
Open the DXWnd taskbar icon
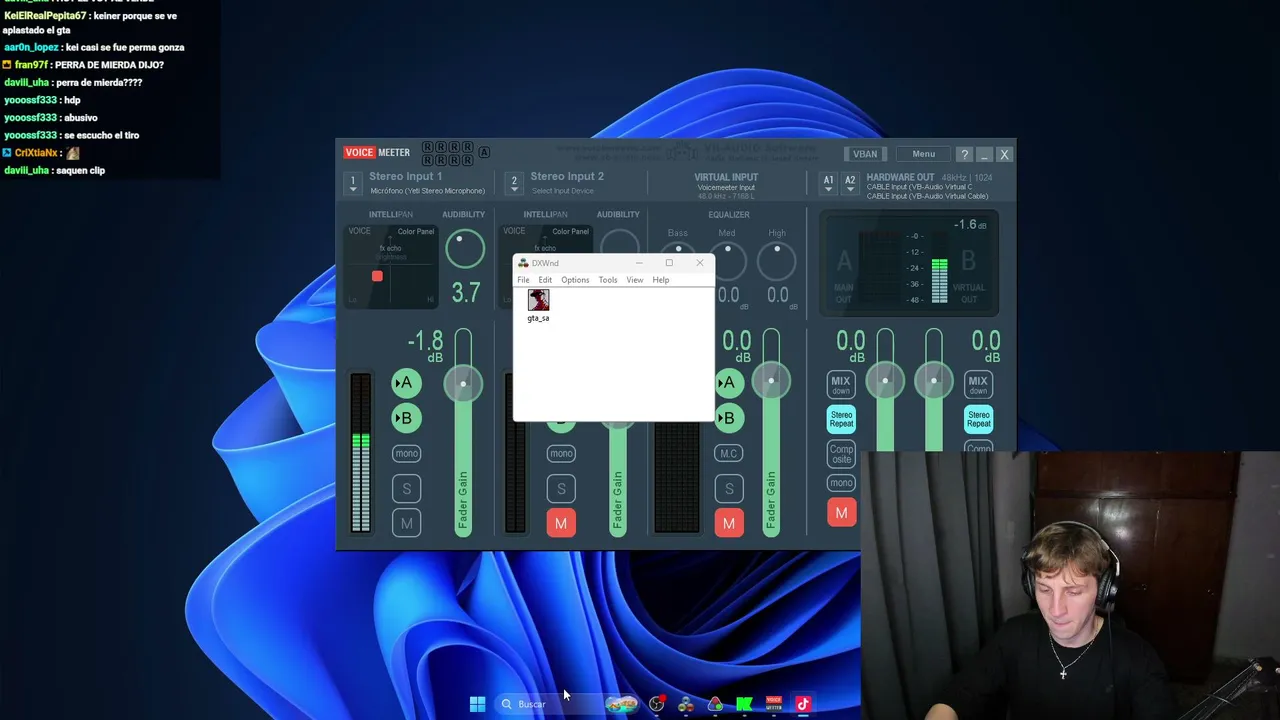(x=686, y=704)
